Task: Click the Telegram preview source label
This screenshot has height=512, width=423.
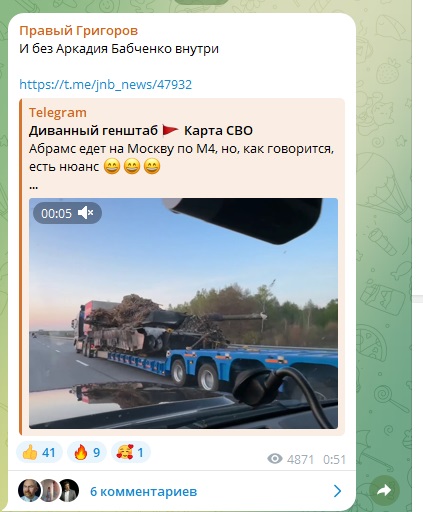Action: (58, 113)
